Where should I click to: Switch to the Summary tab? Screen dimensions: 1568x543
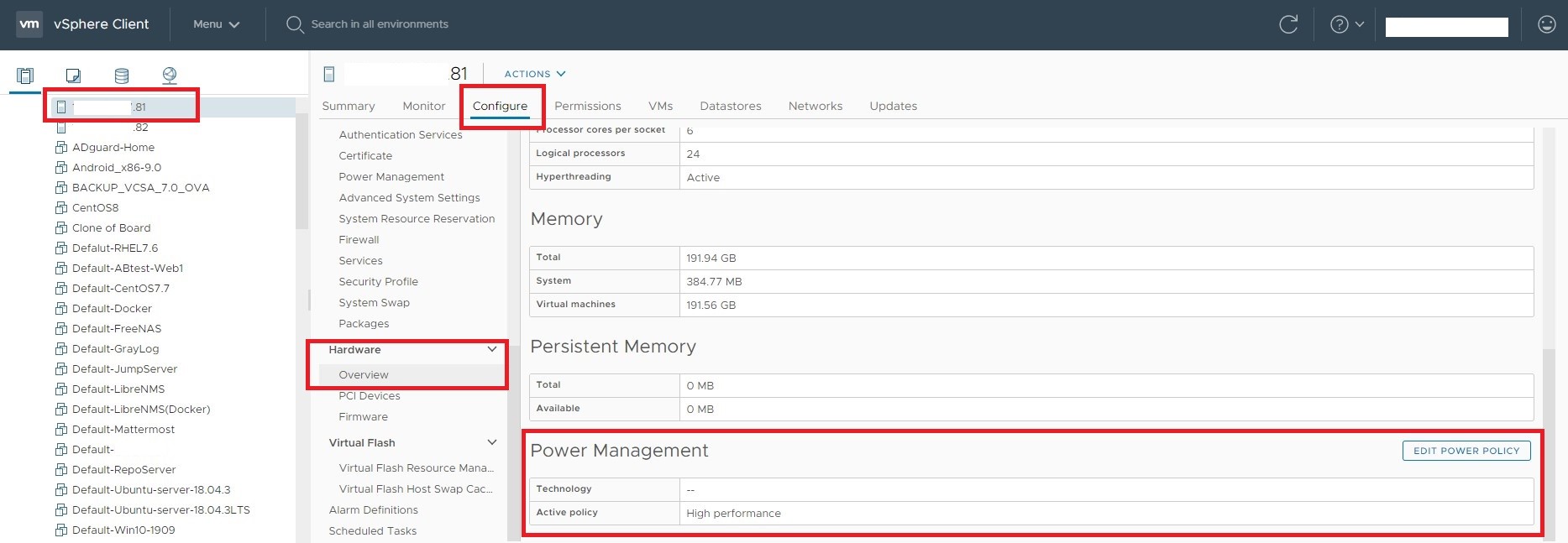click(x=349, y=106)
